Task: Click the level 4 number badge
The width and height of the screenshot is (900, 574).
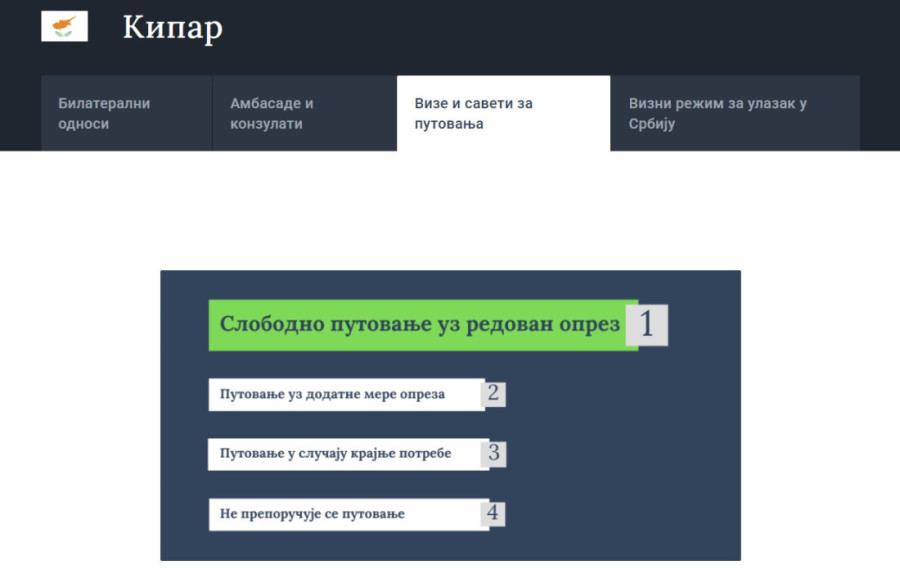Action: [492, 514]
